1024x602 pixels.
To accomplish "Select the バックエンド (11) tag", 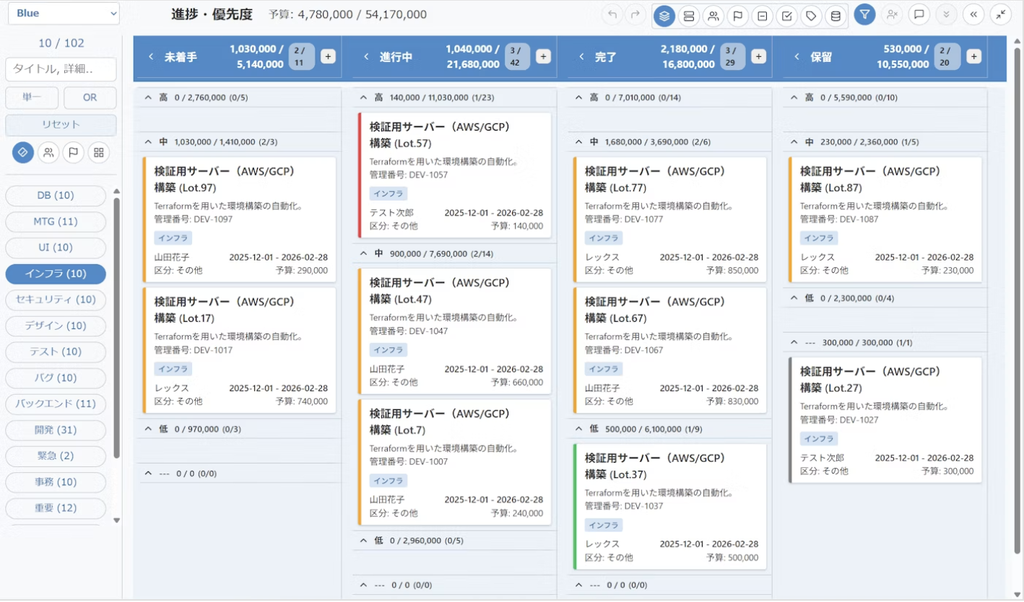I will click(56, 404).
